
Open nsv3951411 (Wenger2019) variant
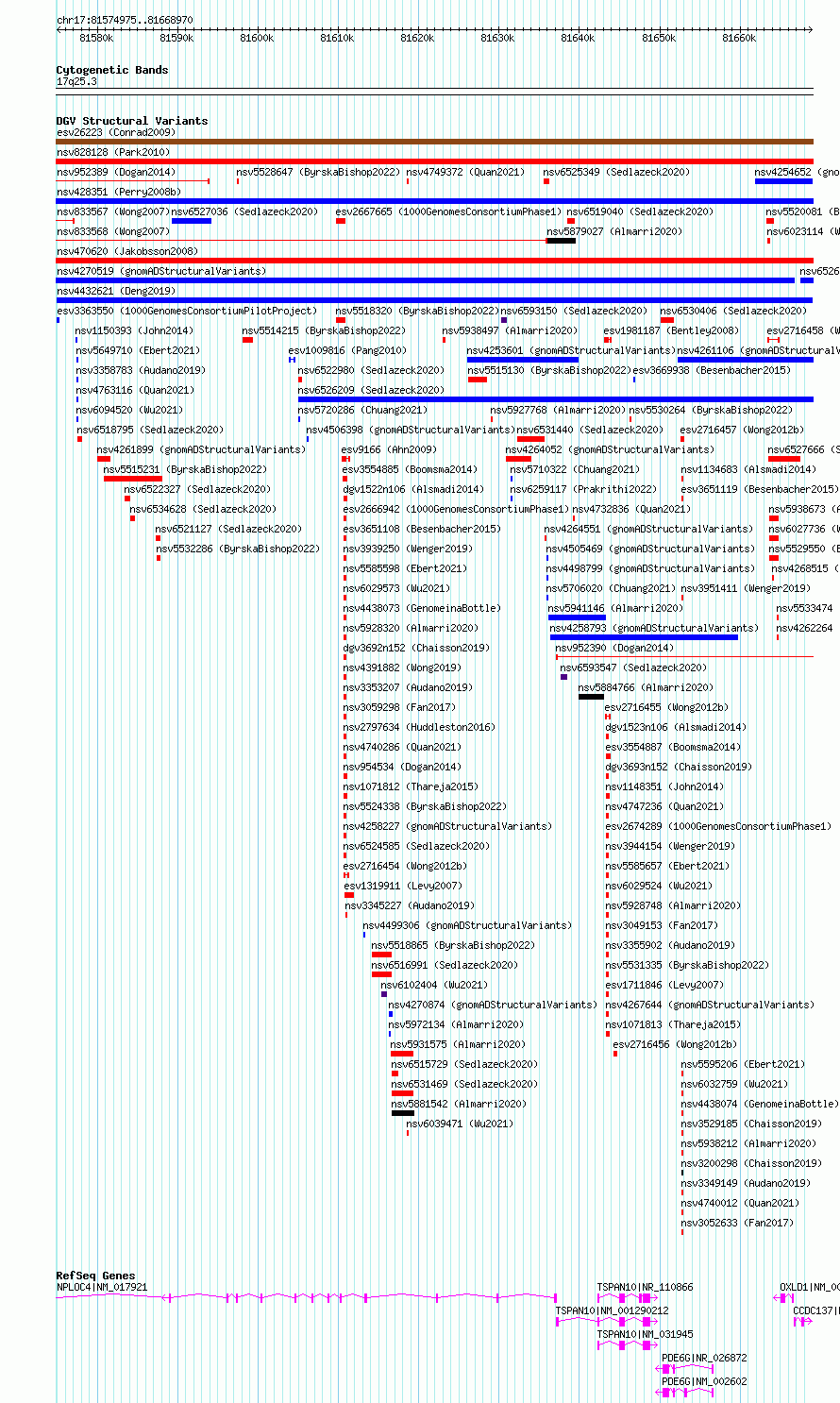click(746, 588)
